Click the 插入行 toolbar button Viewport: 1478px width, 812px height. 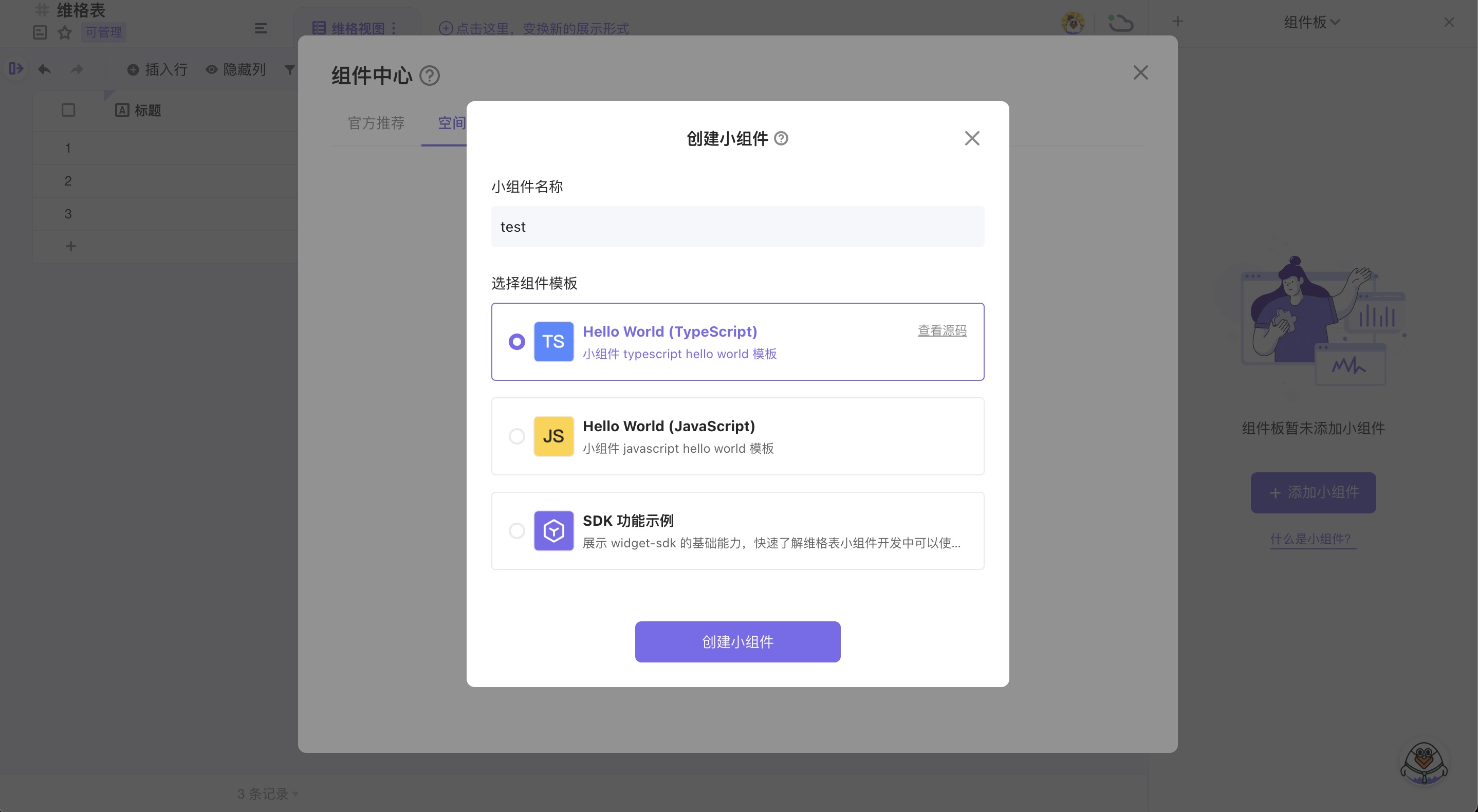tap(157, 69)
